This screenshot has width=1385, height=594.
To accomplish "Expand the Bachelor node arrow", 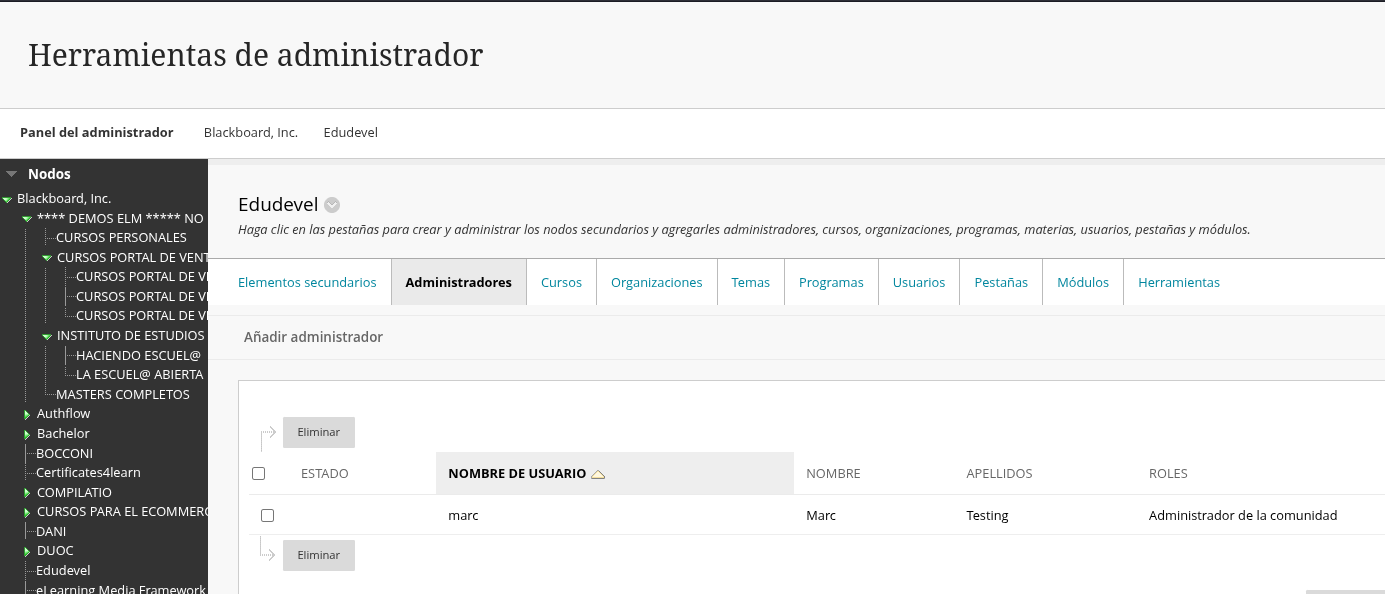I will [27, 434].
